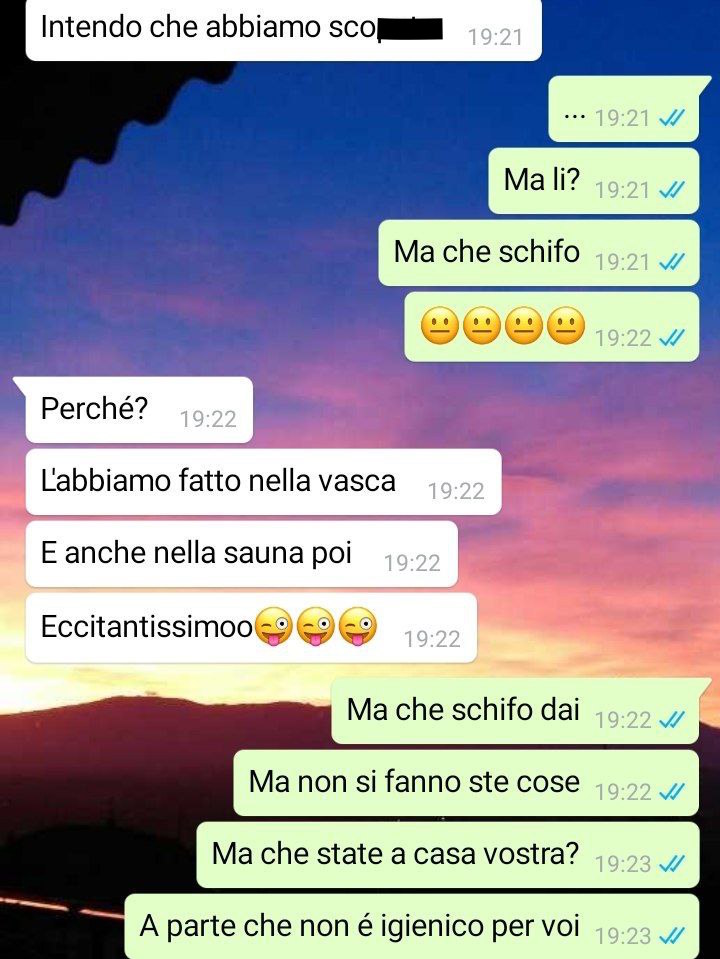Tap blue ticks on 'casa vostra?' message
This screenshot has width=720, height=959.
tap(671, 863)
